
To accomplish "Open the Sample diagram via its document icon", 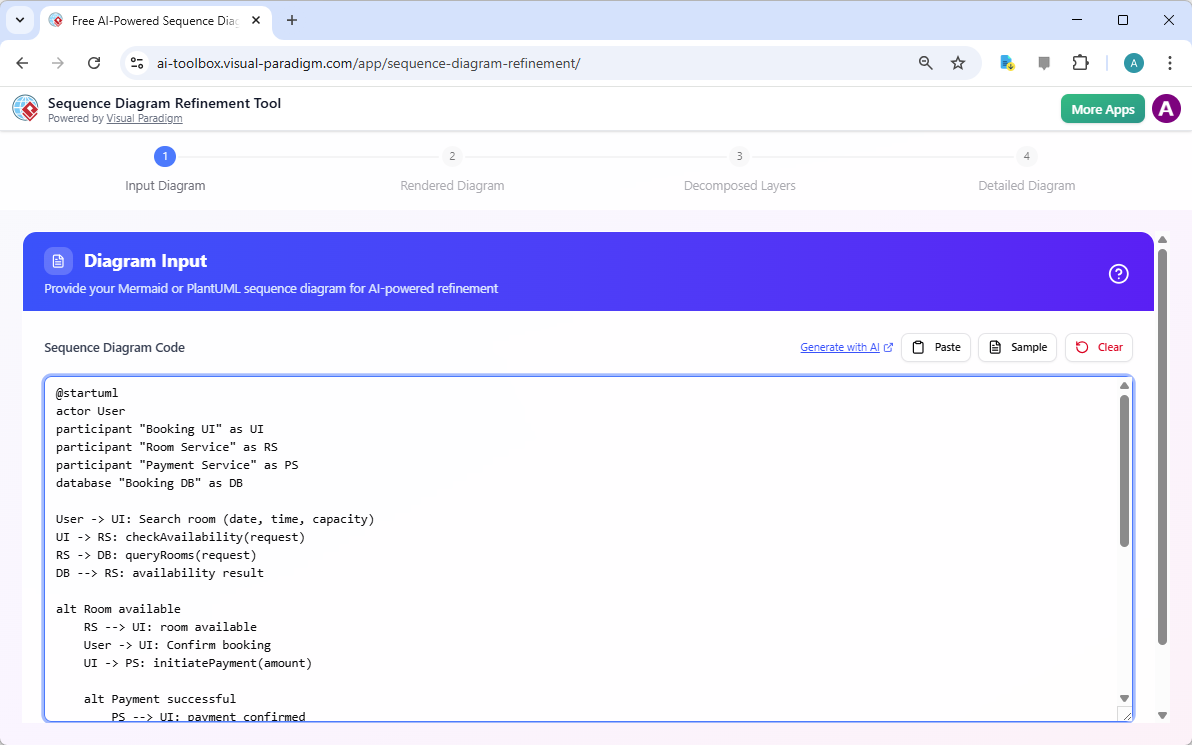I will pos(996,347).
